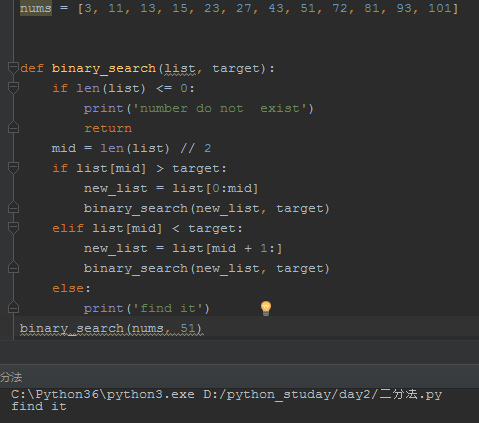Click the return keyword

click(108, 128)
